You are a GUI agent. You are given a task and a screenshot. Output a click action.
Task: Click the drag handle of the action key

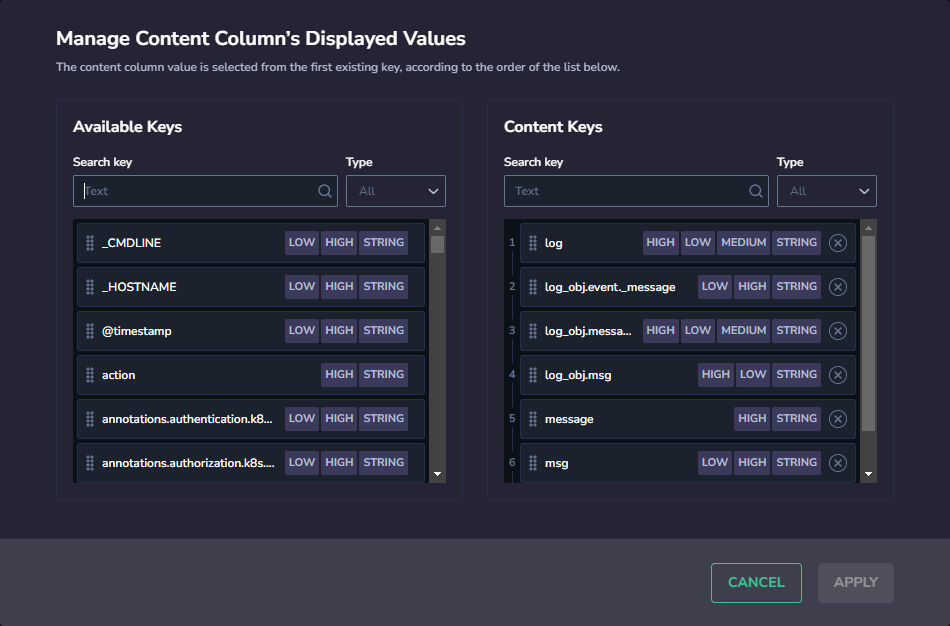click(x=90, y=375)
